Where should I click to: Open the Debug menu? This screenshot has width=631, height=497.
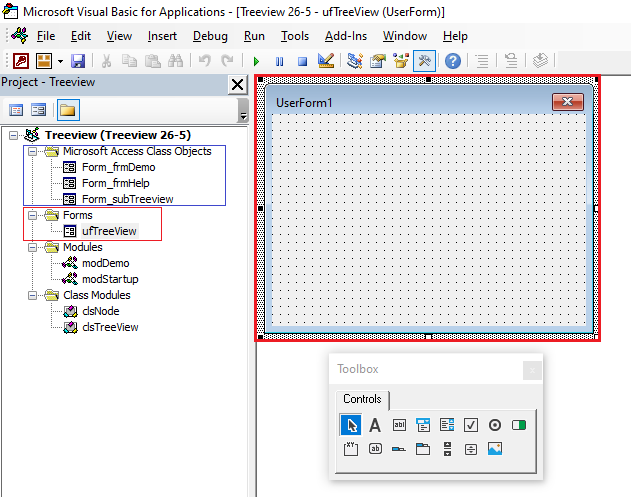click(x=210, y=36)
